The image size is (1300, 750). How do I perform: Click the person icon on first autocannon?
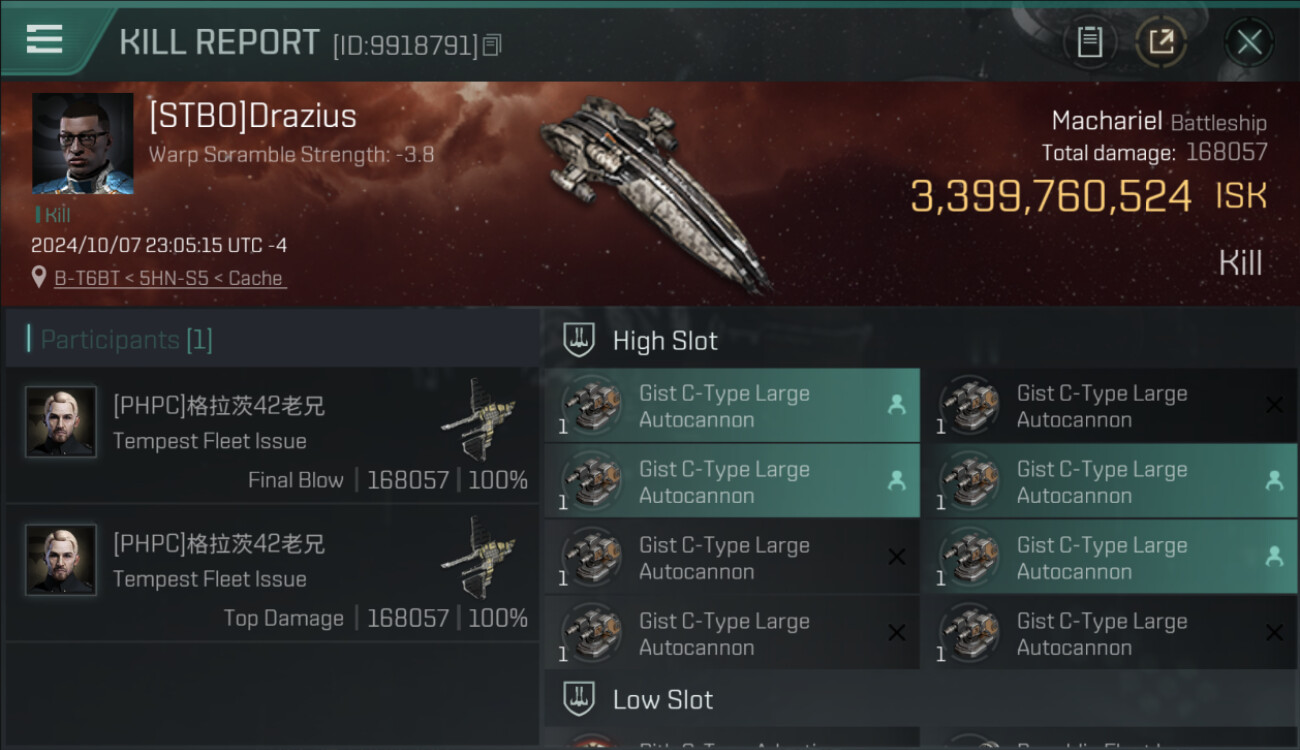pyautogui.click(x=896, y=404)
